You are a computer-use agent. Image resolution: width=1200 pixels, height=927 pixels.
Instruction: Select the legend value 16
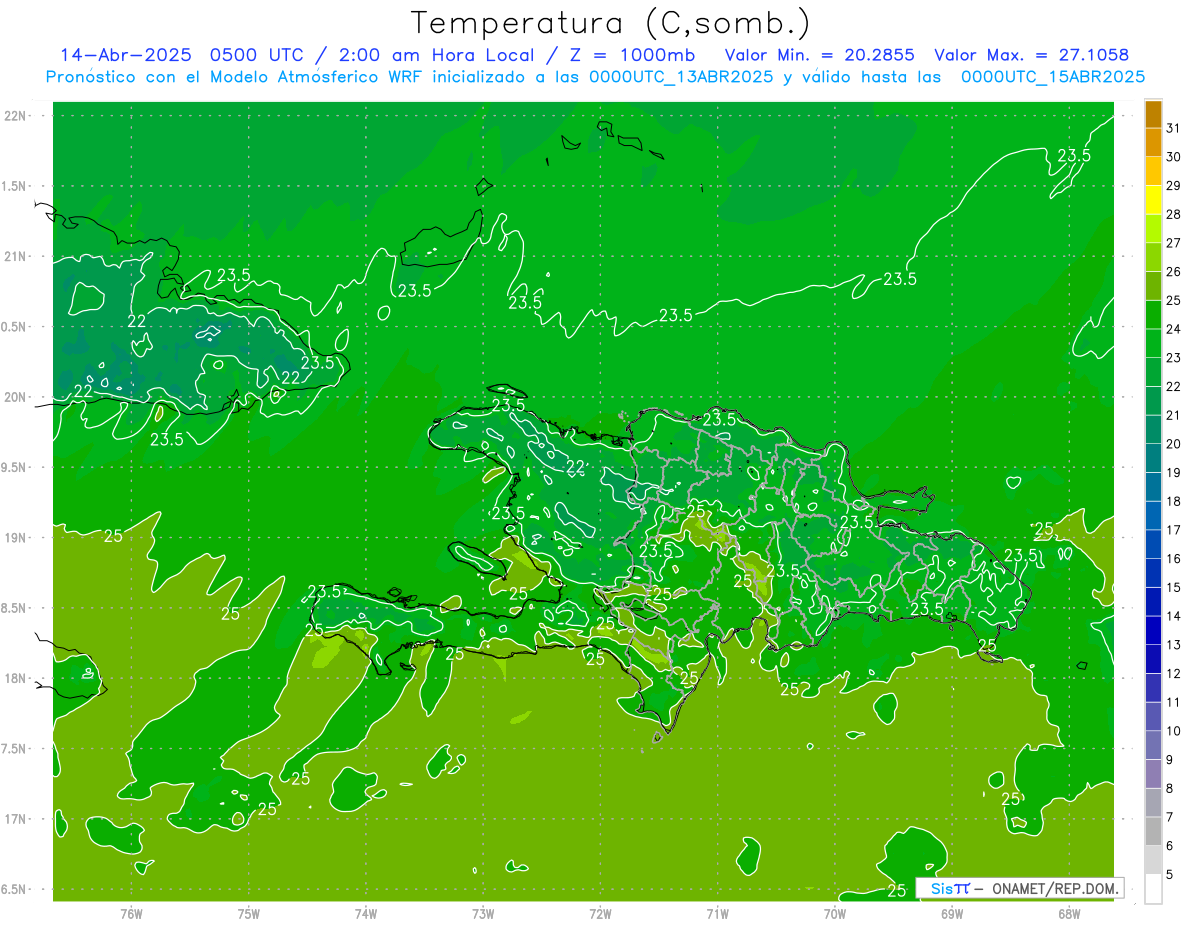click(1174, 559)
